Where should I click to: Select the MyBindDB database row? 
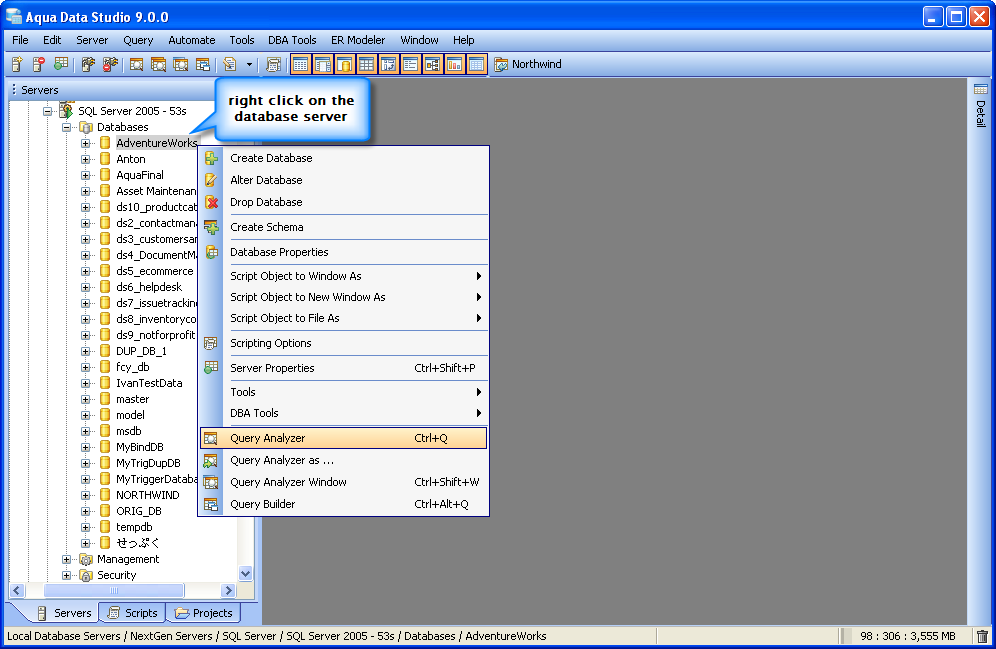click(140, 447)
